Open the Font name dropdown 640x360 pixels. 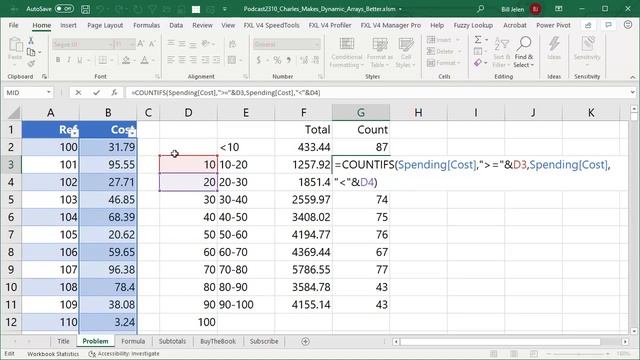(x=111, y=44)
